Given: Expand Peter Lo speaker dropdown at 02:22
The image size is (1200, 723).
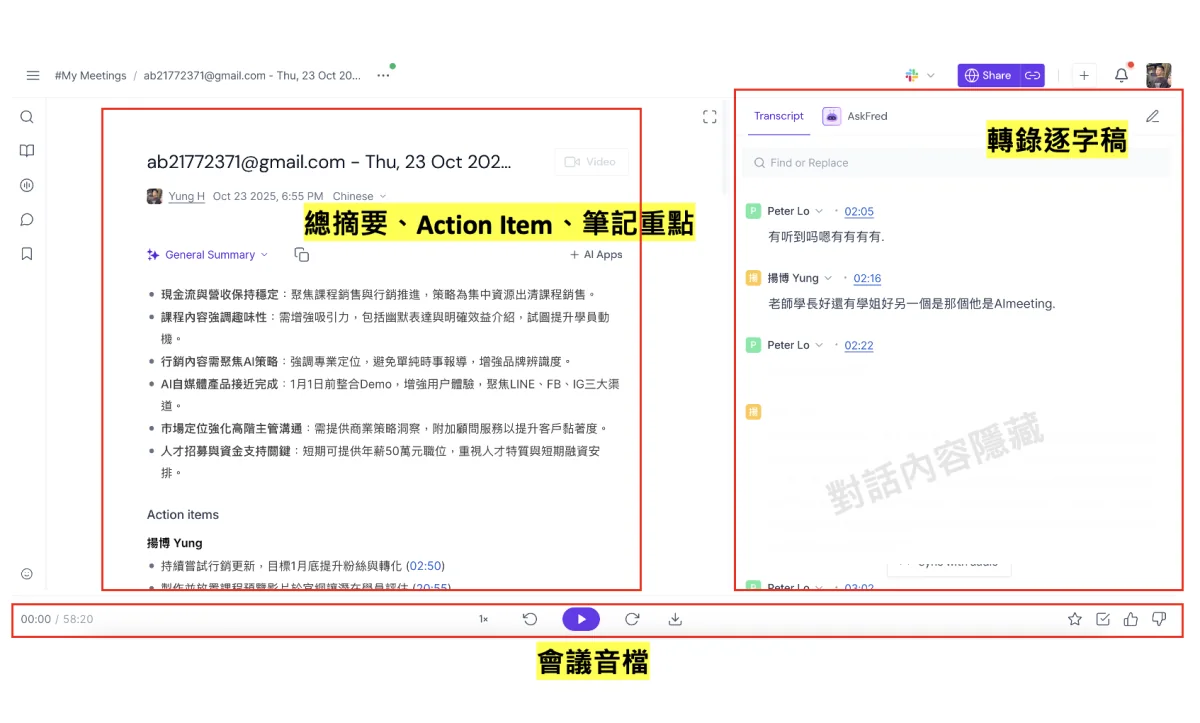Looking at the screenshot, I should pyautogui.click(x=819, y=345).
